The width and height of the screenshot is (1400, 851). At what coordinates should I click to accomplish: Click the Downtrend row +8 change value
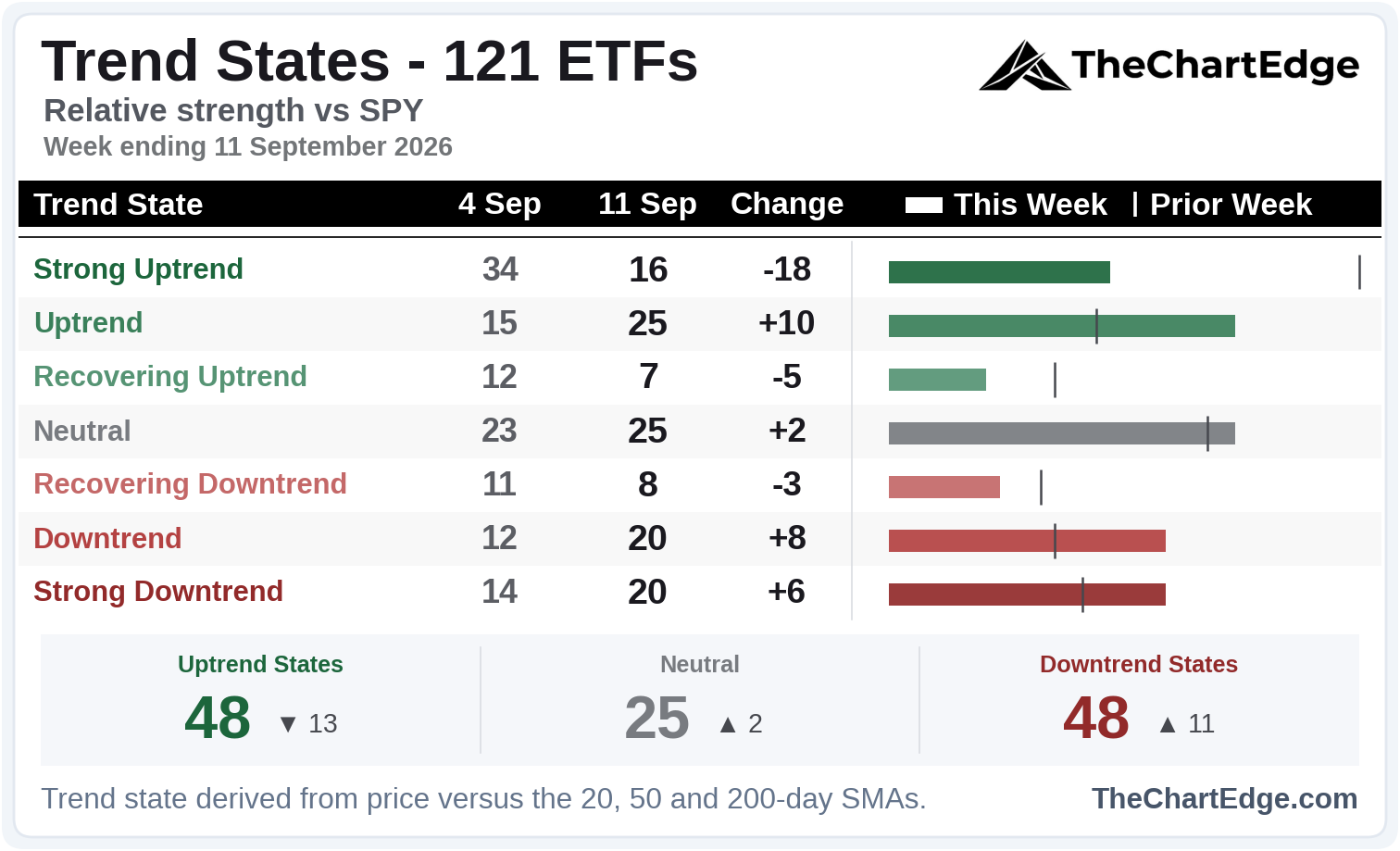[787, 538]
